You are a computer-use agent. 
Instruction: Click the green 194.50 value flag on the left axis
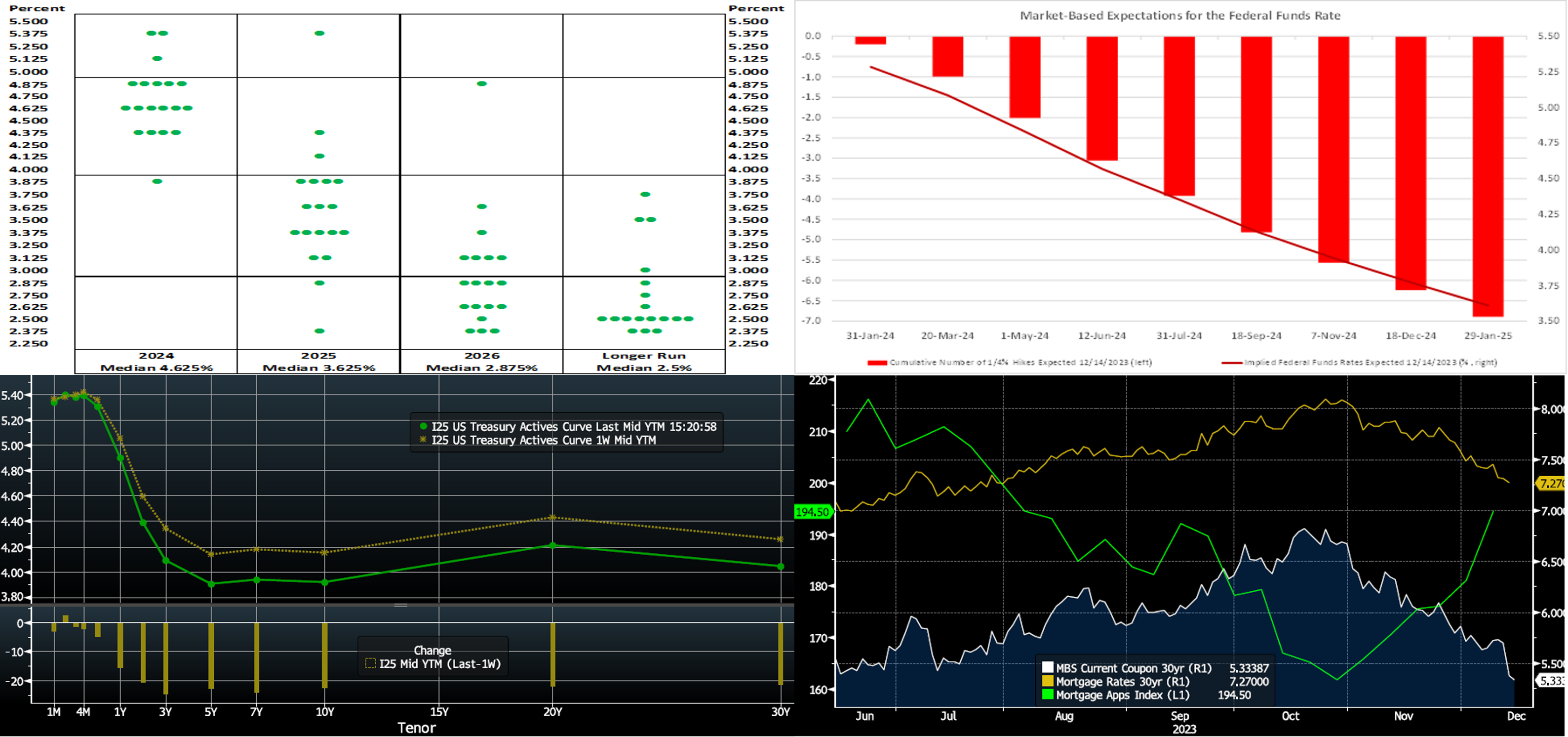(x=812, y=512)
